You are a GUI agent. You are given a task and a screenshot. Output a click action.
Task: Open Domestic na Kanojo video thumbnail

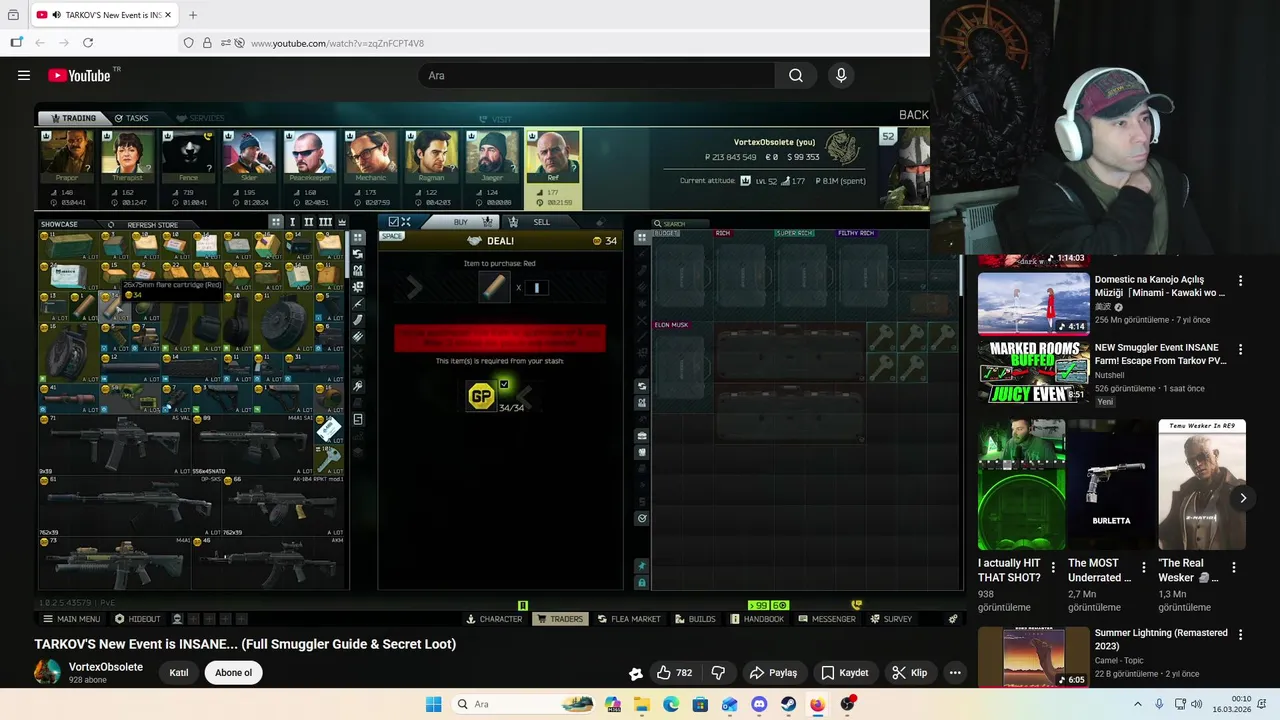click(1034, 303)
